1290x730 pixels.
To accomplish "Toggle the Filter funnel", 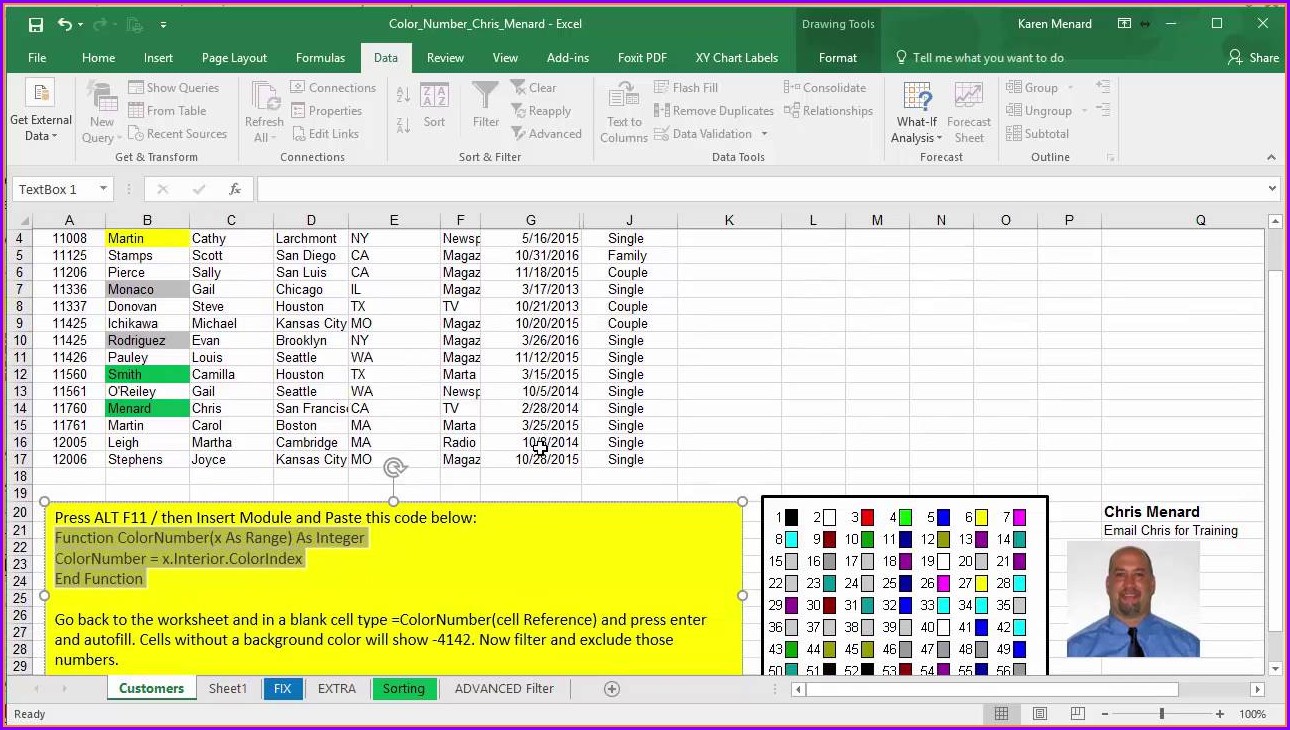I will point(486,106).
